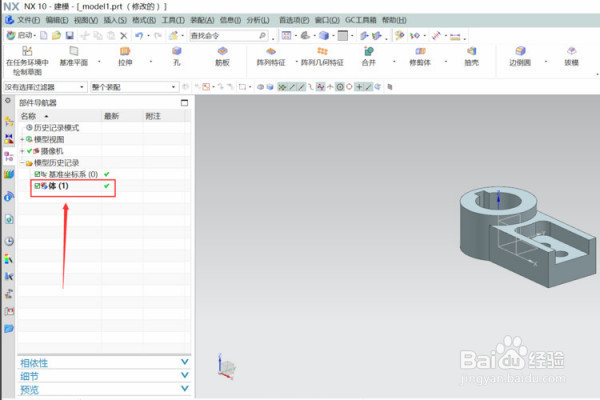Screen dimensions: 600x400
Task: Expand the 摄像机 tree node
Action: pyautogui.click(x=22, y=151)
